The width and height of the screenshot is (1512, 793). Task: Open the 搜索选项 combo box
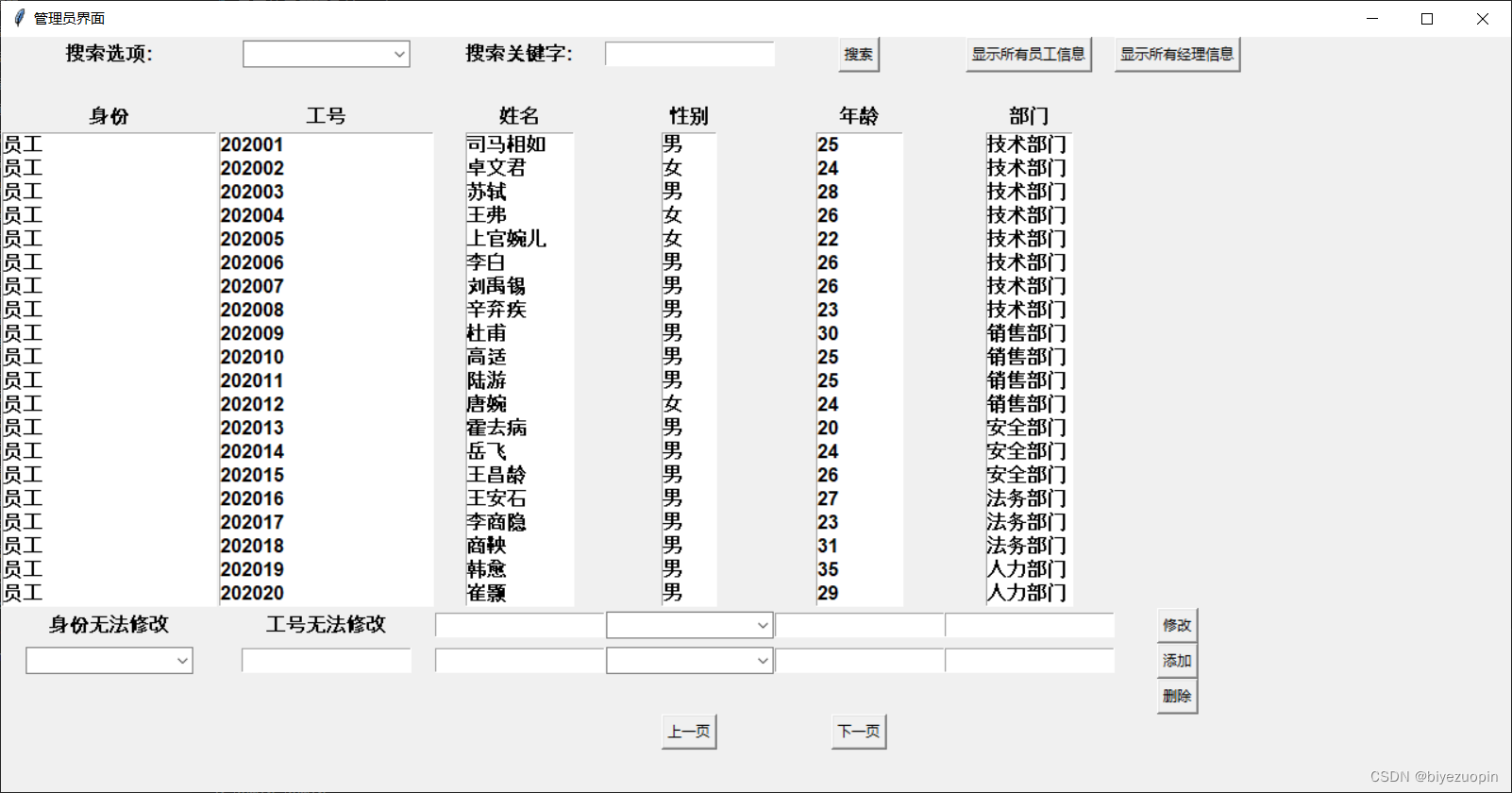(x=327, y=55)
